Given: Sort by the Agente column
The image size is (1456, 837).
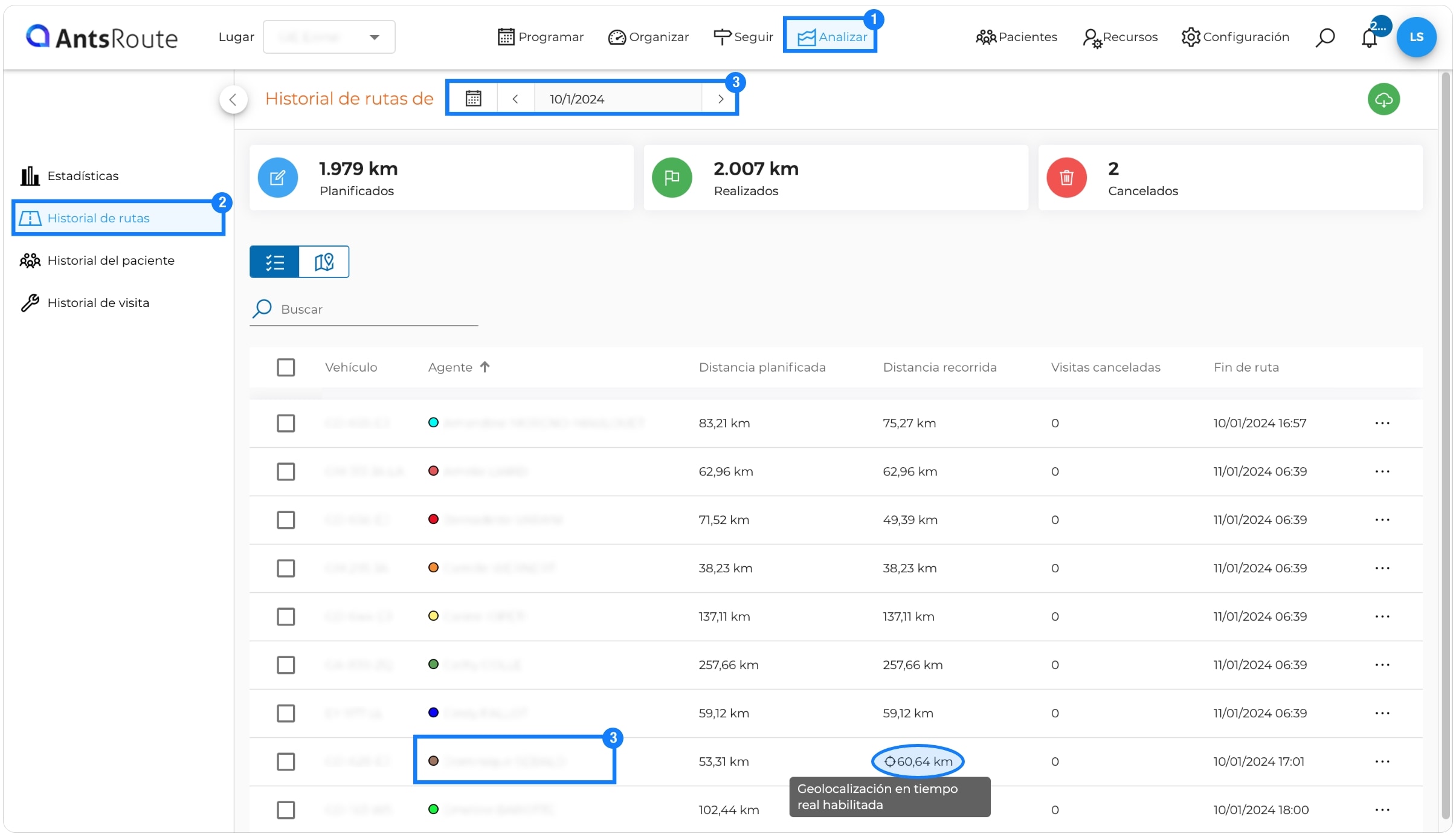Looking at the screenshot, I should pyautogui.click(x=459, y=367).
